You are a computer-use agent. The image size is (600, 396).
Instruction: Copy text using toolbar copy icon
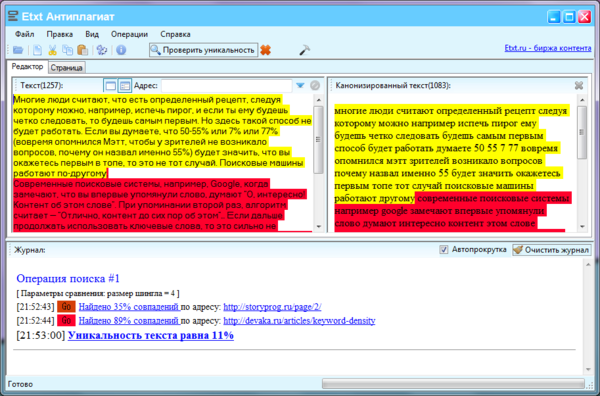pyautogui.click(x=67, y=50)
